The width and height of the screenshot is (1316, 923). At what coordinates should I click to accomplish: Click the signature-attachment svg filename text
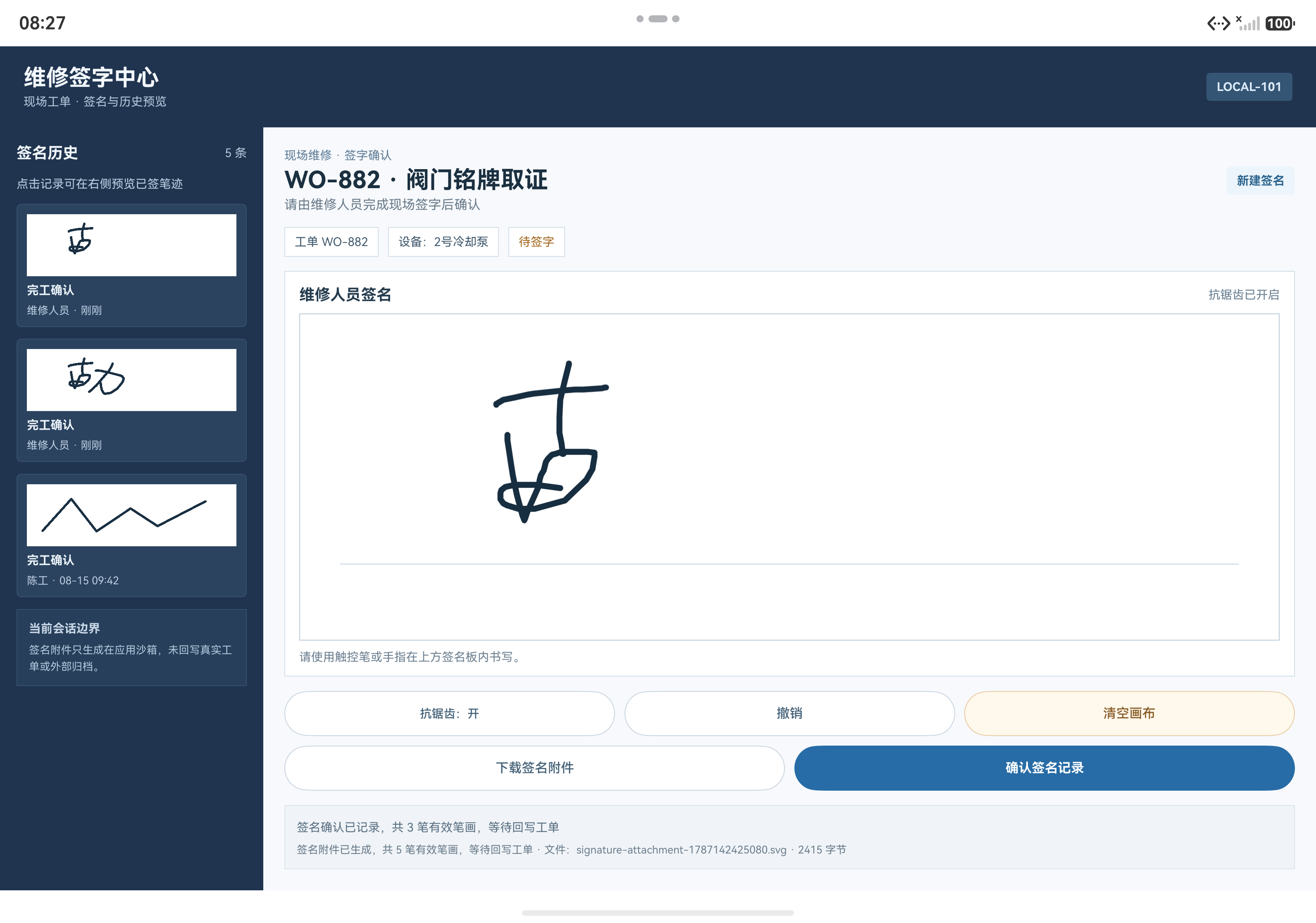(x=681, y=850)
